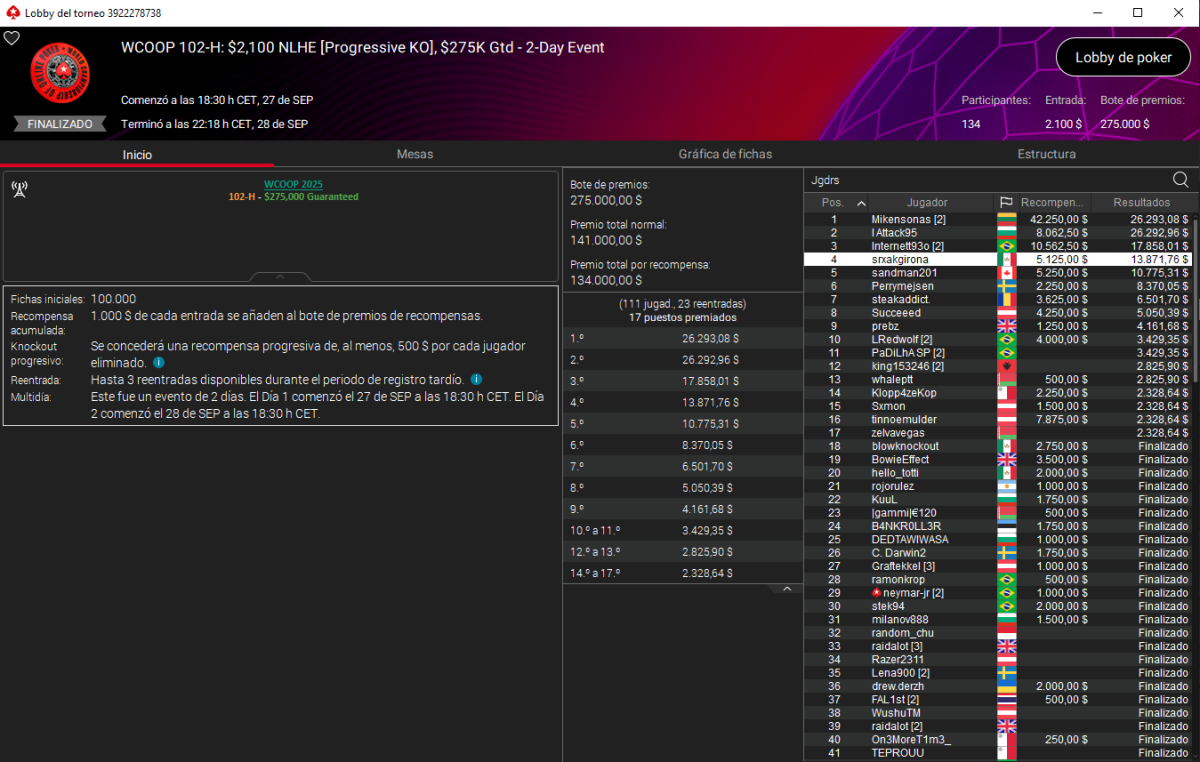The image size is (1200, 762).
Task: Click the 102-H $275,000 Guaranteed banner text
Action: pyautogui.click(x=293, y=197)
